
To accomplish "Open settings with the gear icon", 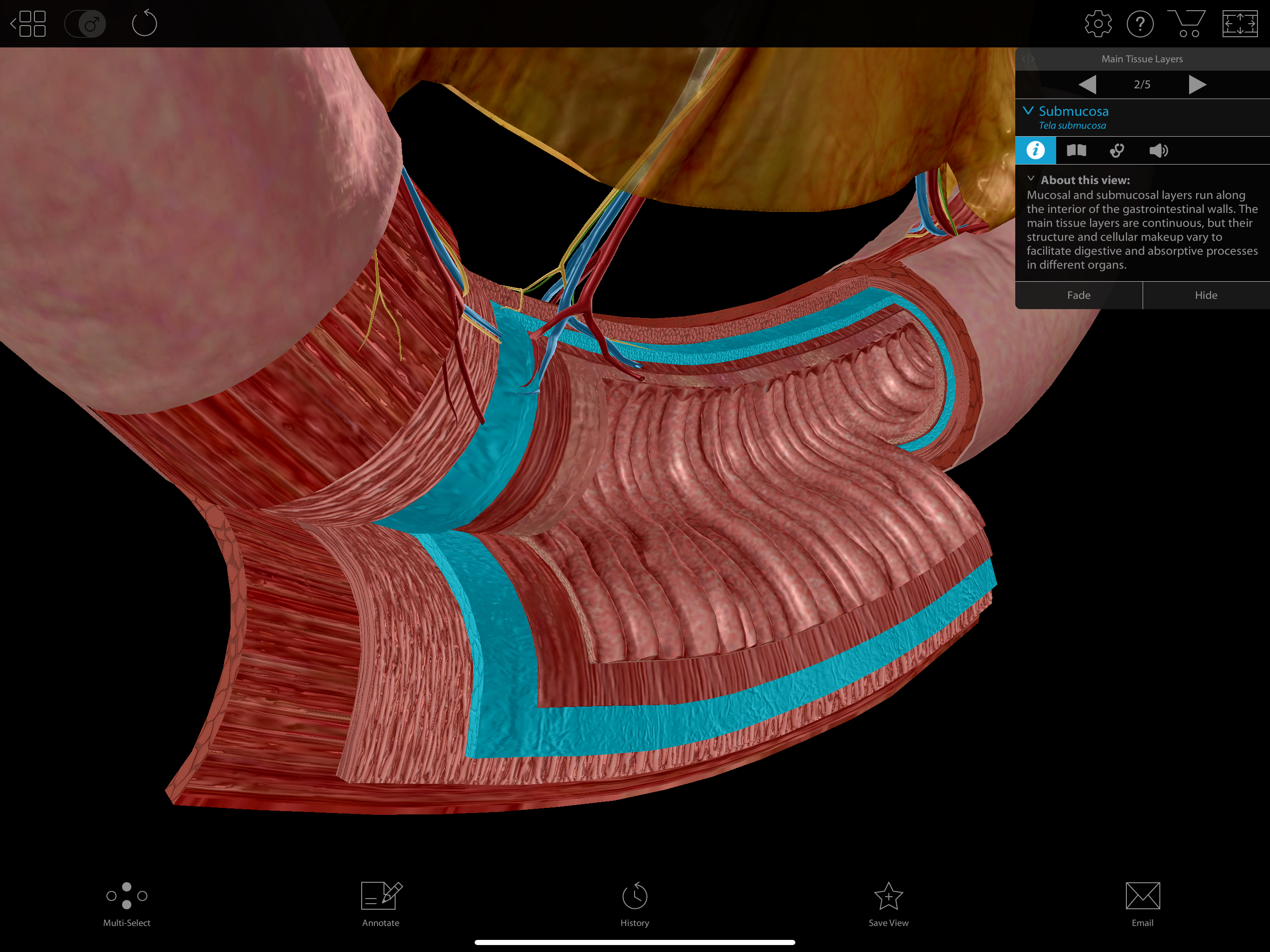I will [1098, 24].
